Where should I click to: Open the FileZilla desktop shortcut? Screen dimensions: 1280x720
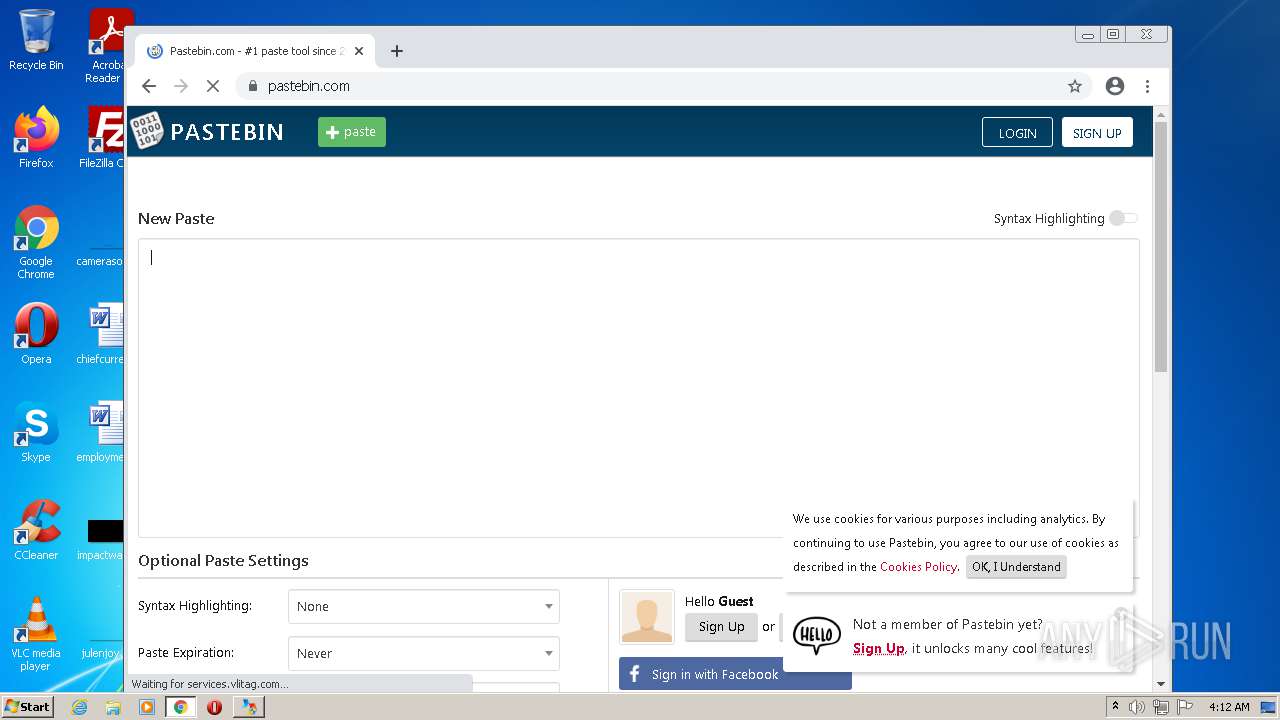(104, 138)
